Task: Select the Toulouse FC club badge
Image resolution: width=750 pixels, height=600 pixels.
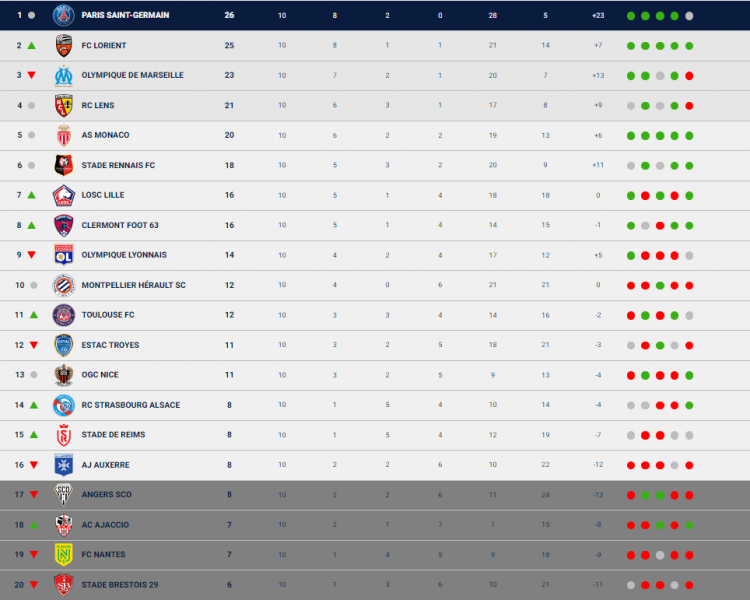Action: pyautogui.click(x=64, y=315)
